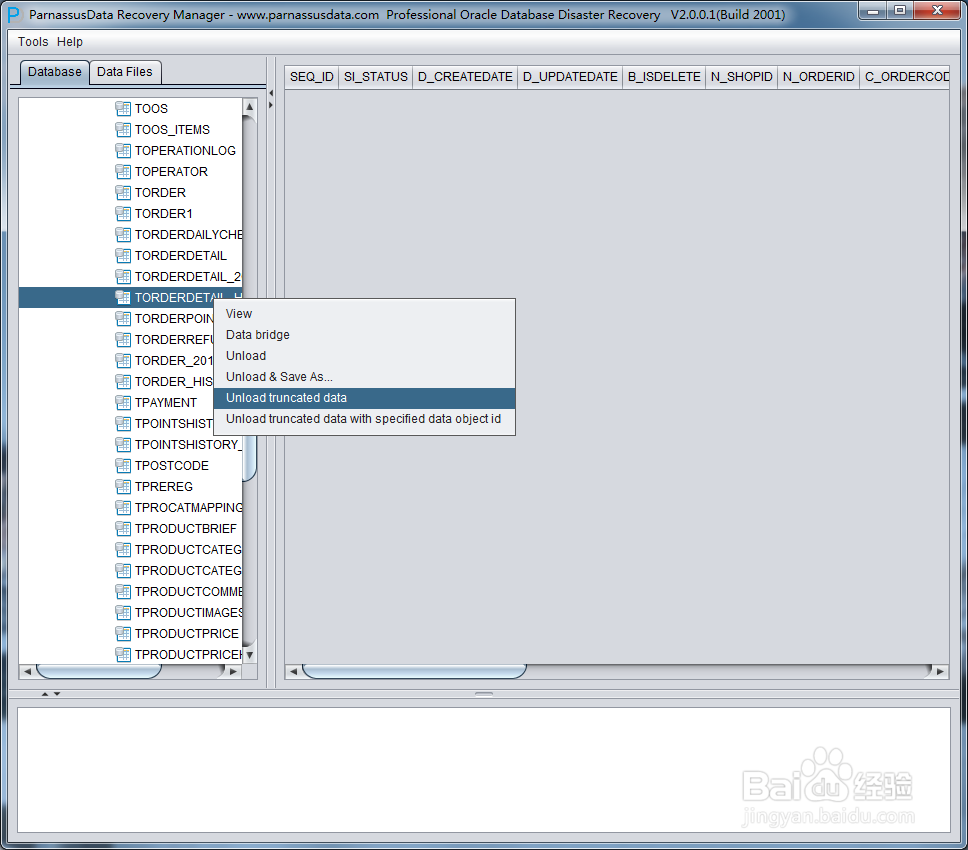Screen dimensions: 968x850
Task: Click the B_ISDELETE column header
Action: point(664,77)
